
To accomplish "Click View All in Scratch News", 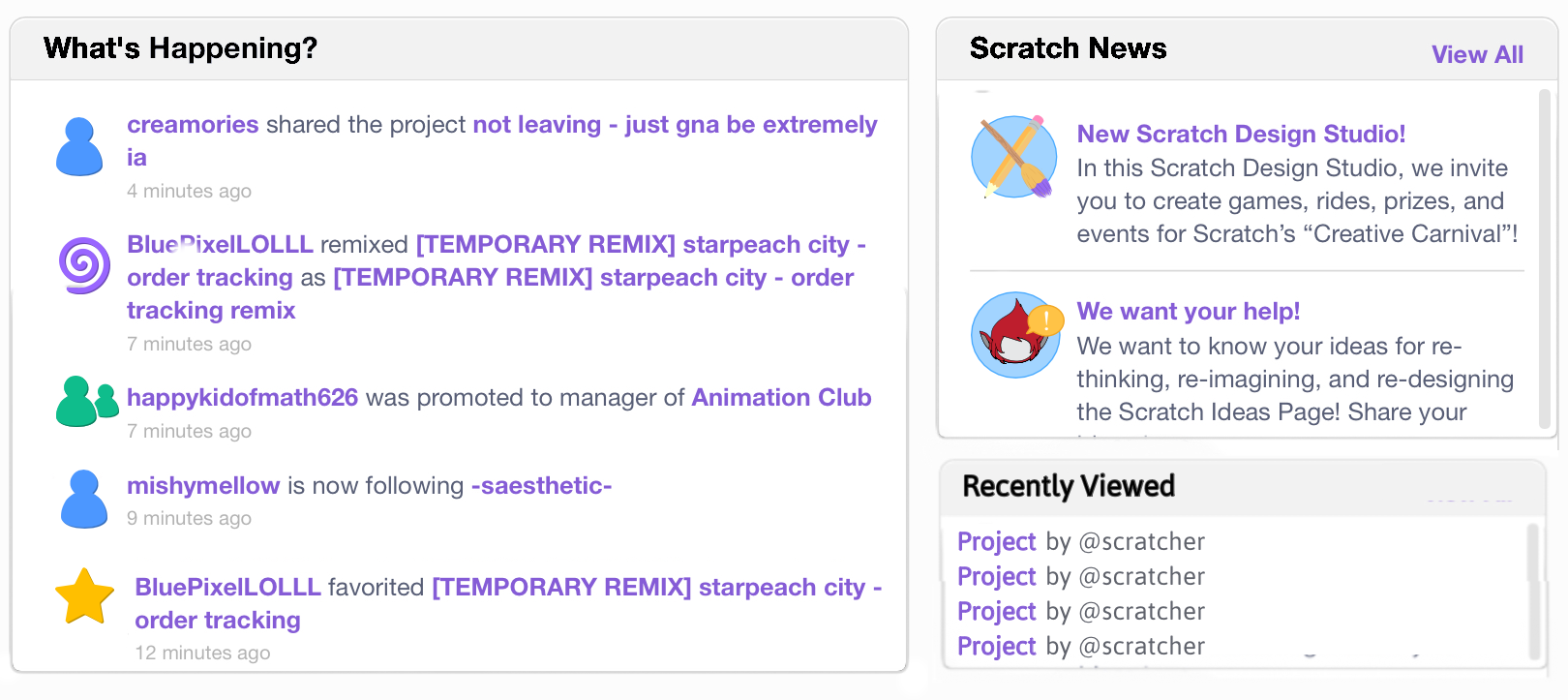I will click(1477, 55).
